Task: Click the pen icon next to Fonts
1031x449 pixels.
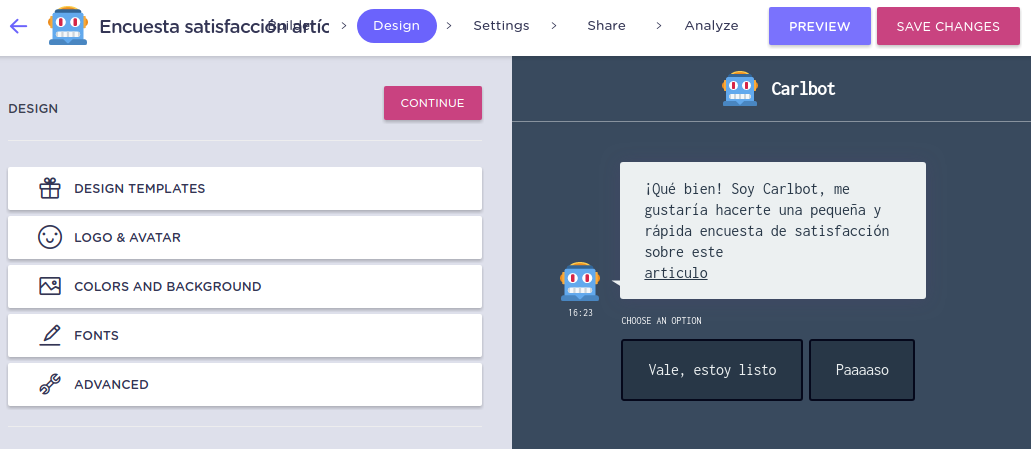Action: (x=50, y=335)
